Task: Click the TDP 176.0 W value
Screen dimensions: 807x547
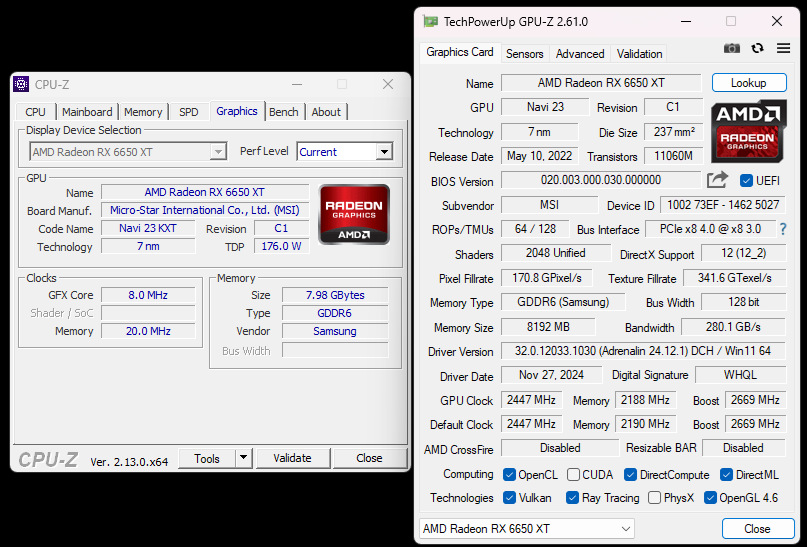Action: point(282,246)
